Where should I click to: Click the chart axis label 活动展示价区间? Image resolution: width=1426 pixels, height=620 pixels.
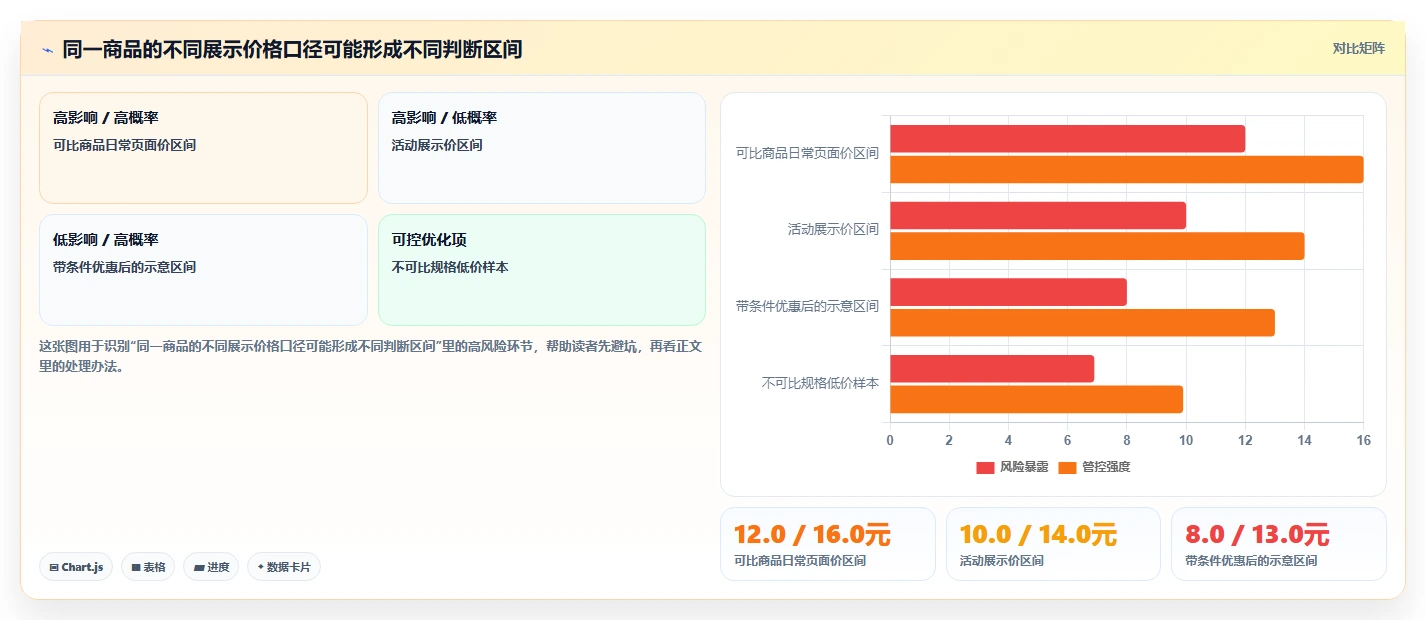click(x=833, y=230)
